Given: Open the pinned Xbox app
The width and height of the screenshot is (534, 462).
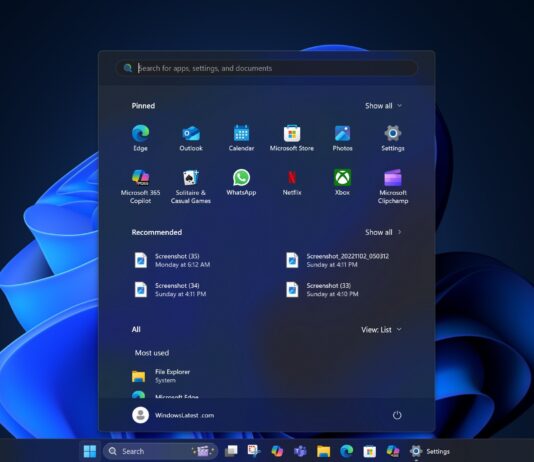Looking at the screenshot, I should point(342,182).
